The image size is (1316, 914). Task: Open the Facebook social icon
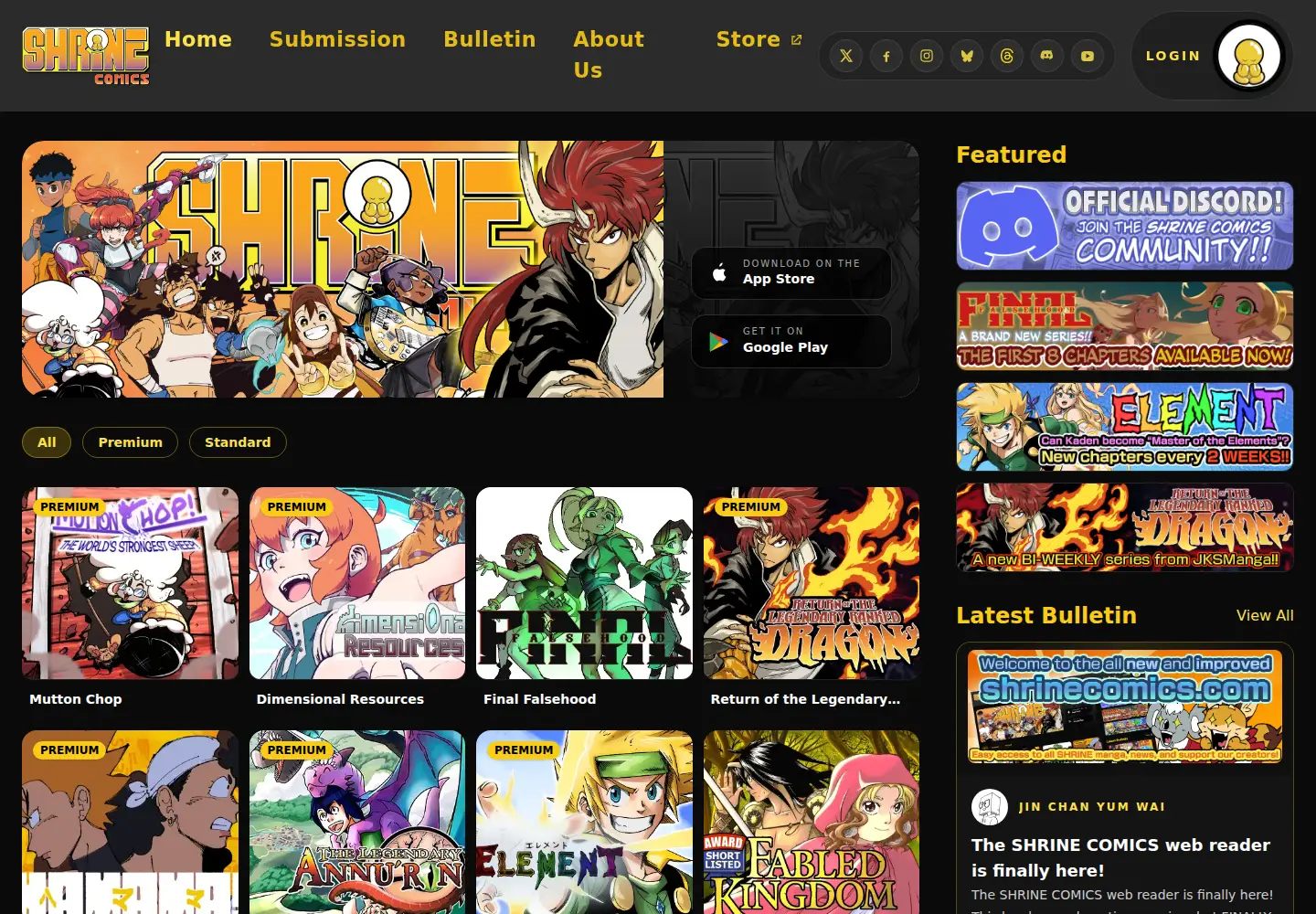pyautogui.click(x=886, y=56)
